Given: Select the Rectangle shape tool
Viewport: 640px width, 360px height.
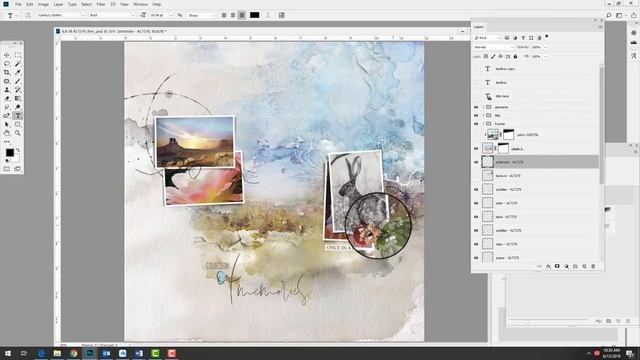Looking at the screenshot, I should pos(18,124).
